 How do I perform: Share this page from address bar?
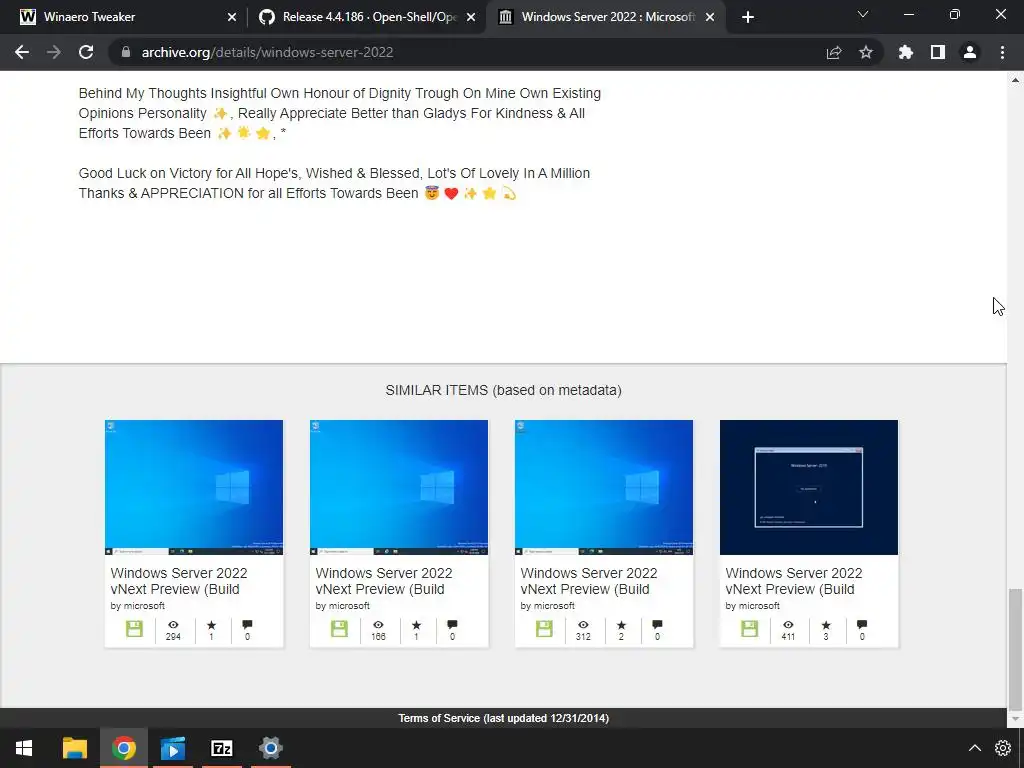834,52
